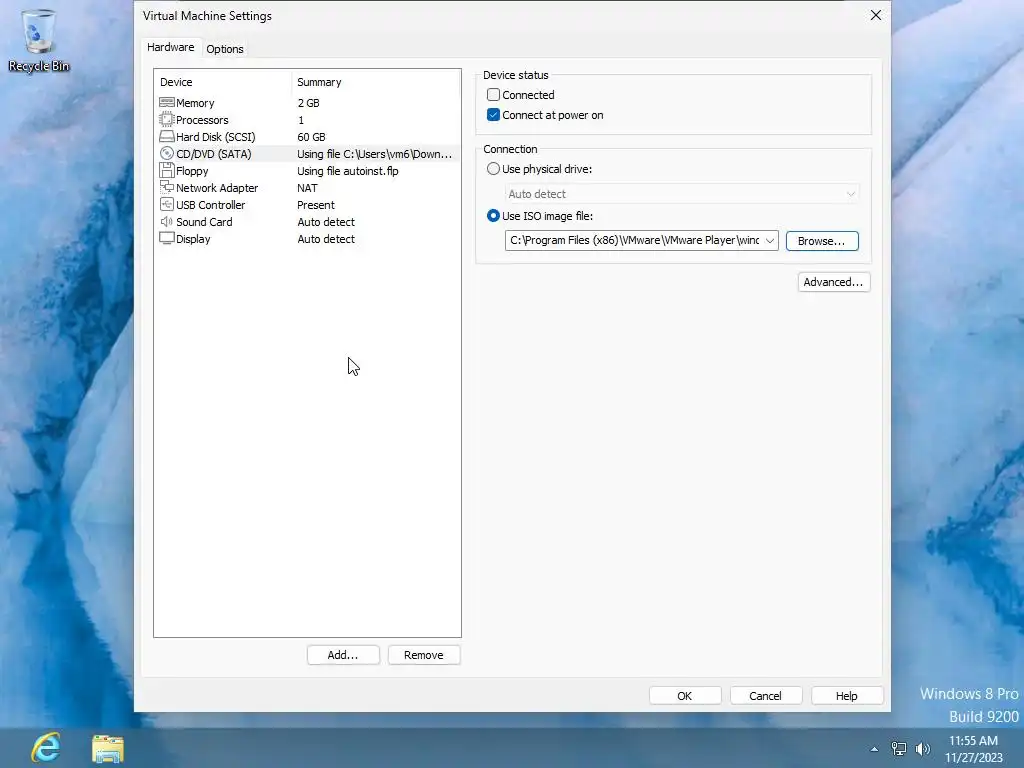Click Sound Card 'Auto detect' summary
Screen dimensions: 1024x768
(326, 222)
